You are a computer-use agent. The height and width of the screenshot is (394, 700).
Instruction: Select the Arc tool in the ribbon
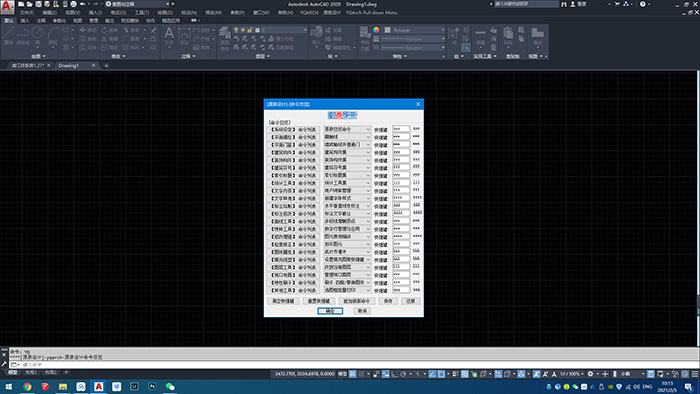tap(53, 35)
